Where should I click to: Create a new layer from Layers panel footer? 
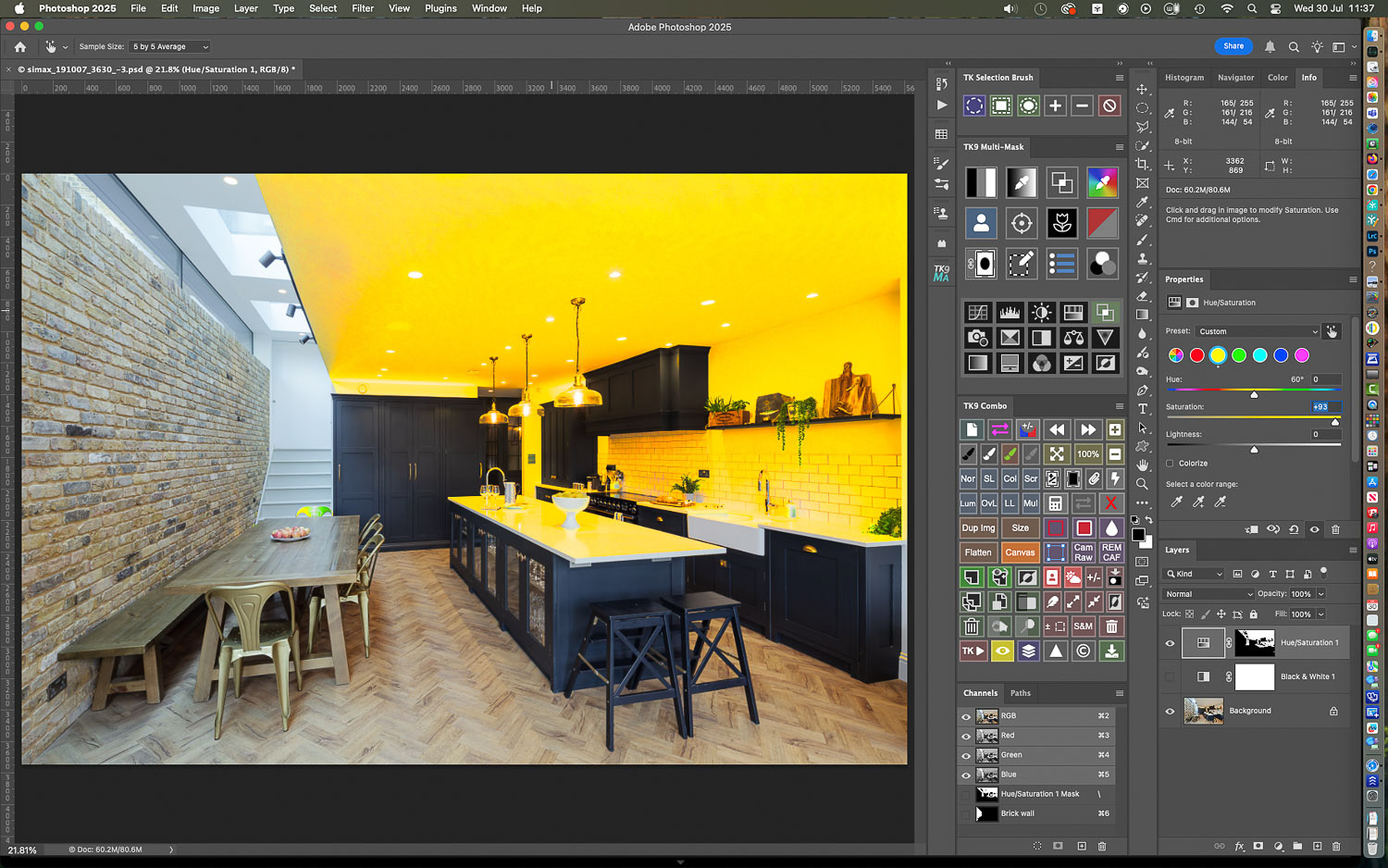[1317, 846]
